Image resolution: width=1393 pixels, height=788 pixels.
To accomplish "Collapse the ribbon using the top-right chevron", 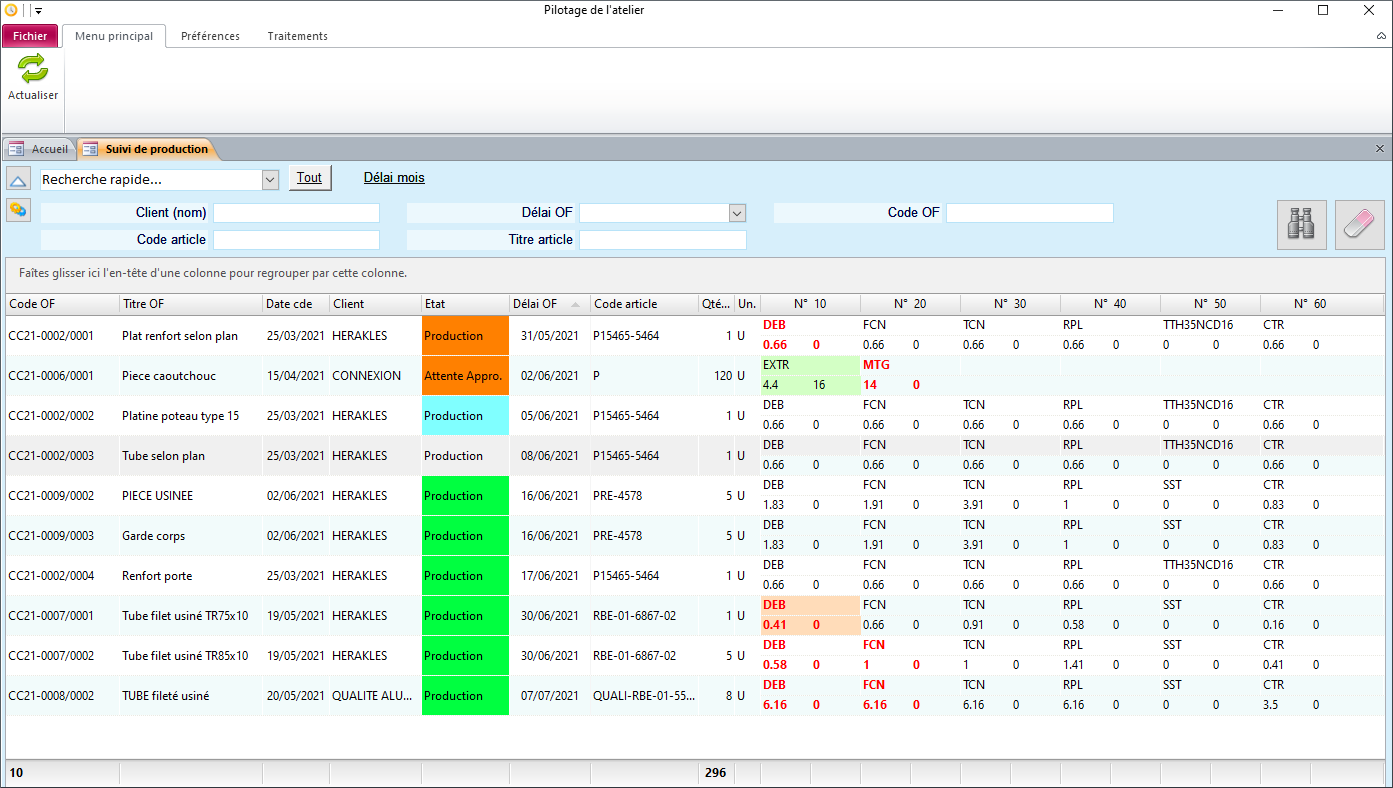I will pyautogui.click(x=1381, y=36).
